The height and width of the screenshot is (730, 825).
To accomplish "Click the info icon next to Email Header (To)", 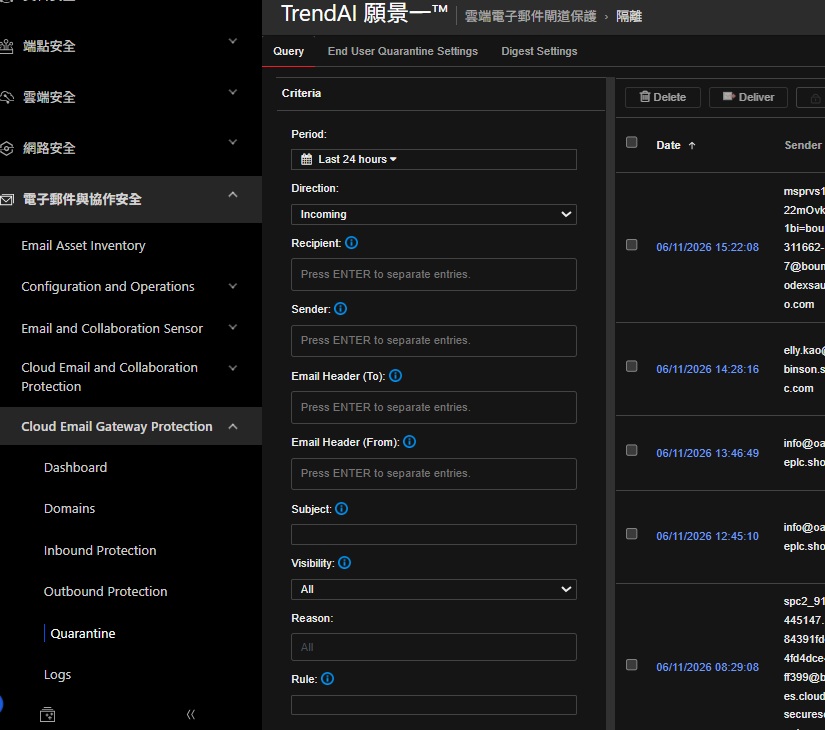I will [x=396, y=376].
